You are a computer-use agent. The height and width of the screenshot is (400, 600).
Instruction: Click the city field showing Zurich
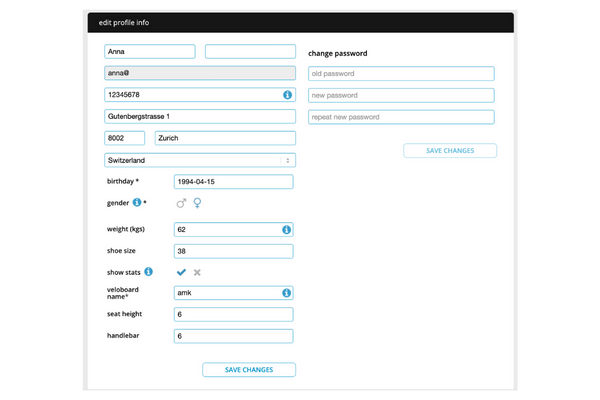pos(225,138)
